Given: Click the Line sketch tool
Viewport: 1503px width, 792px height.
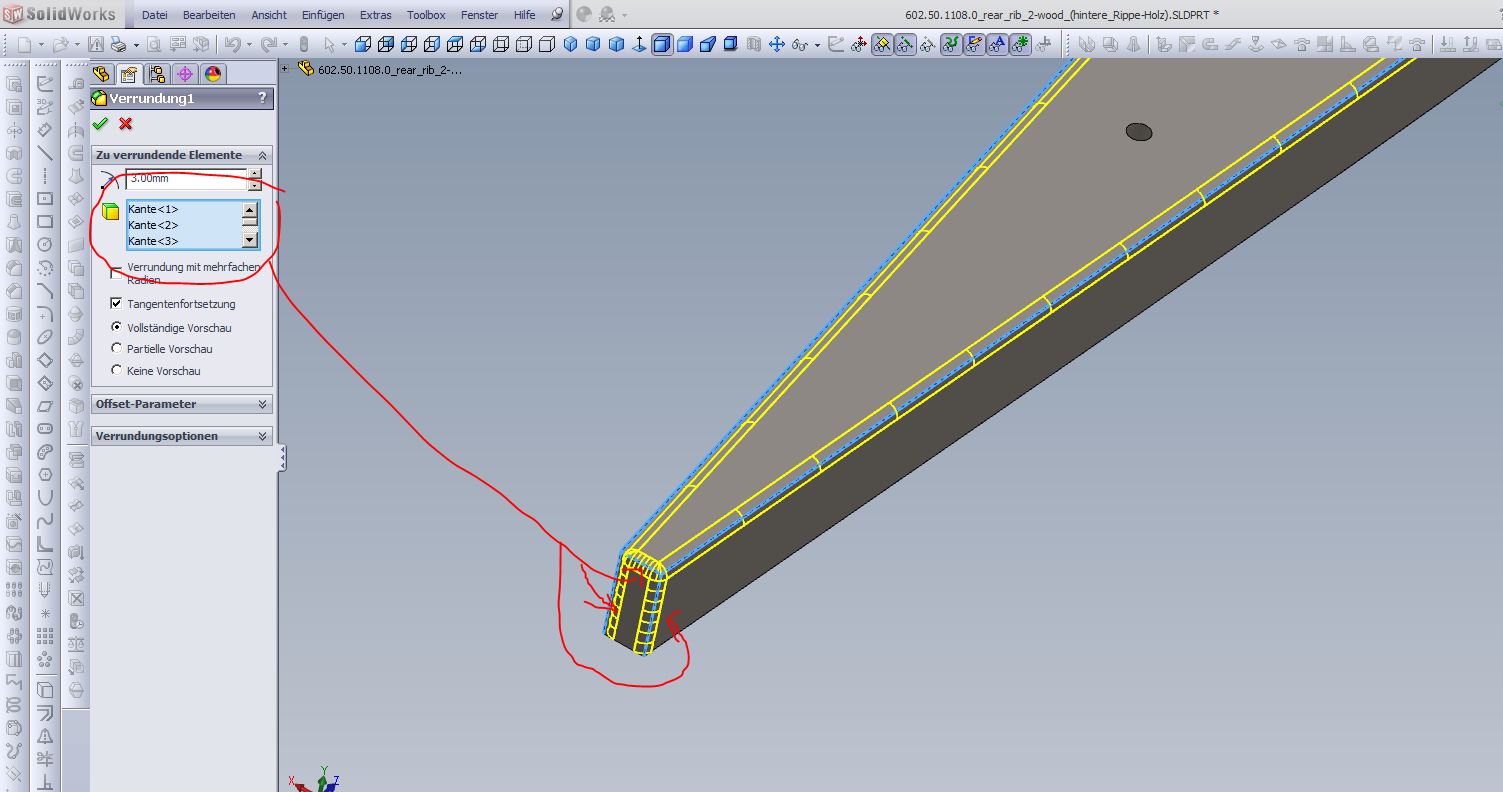Looking at the screenshot, I should click(x=45, y=153).
